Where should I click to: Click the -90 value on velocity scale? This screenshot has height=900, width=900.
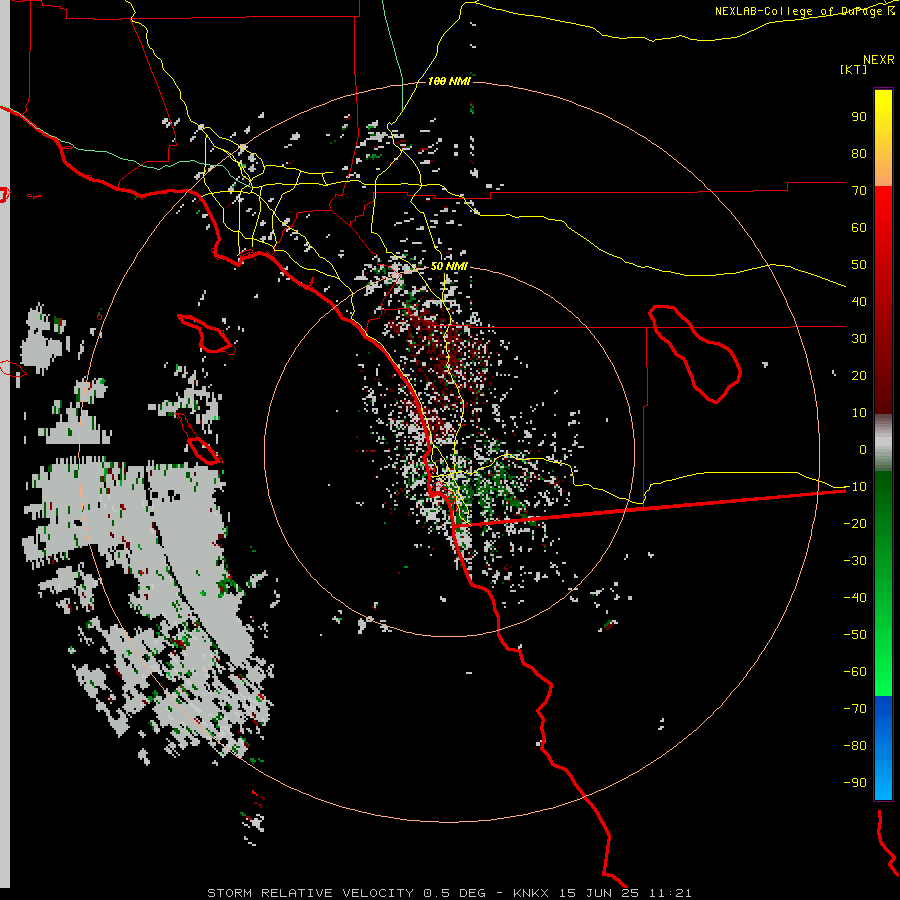click(855, 783)
